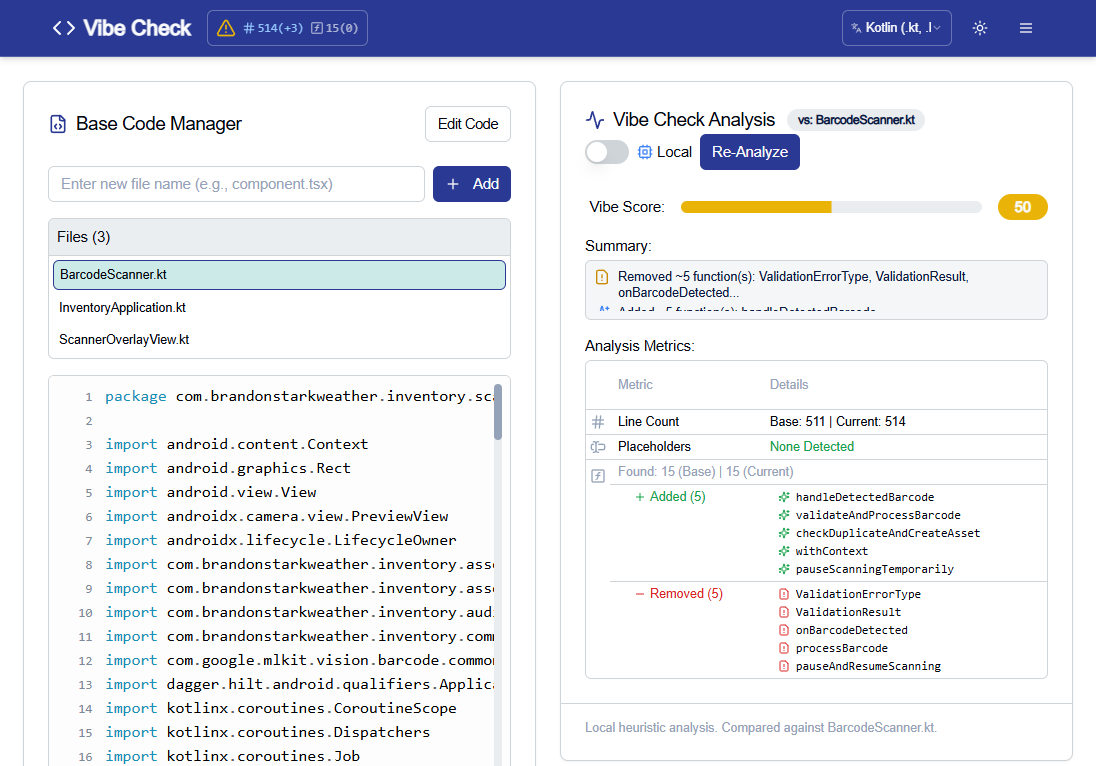Click the Vibe Check code brackets logo

[64, 28]
